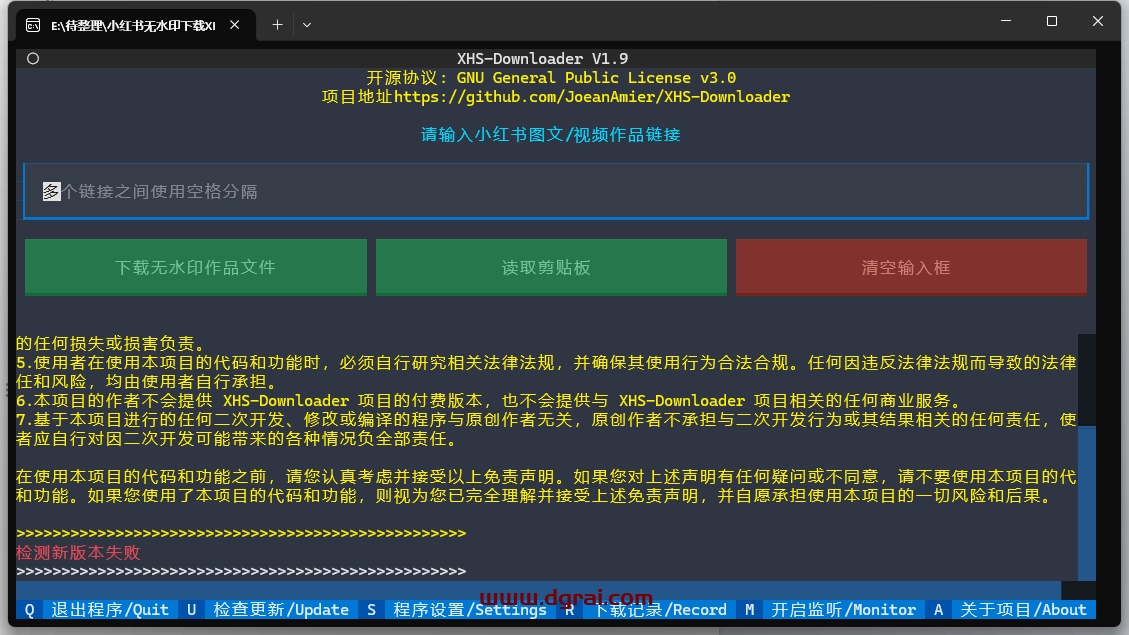Select footer item 程序设置/Settings
The height and width of the screenshot is (635, 1129).
[x=469, y=610]
